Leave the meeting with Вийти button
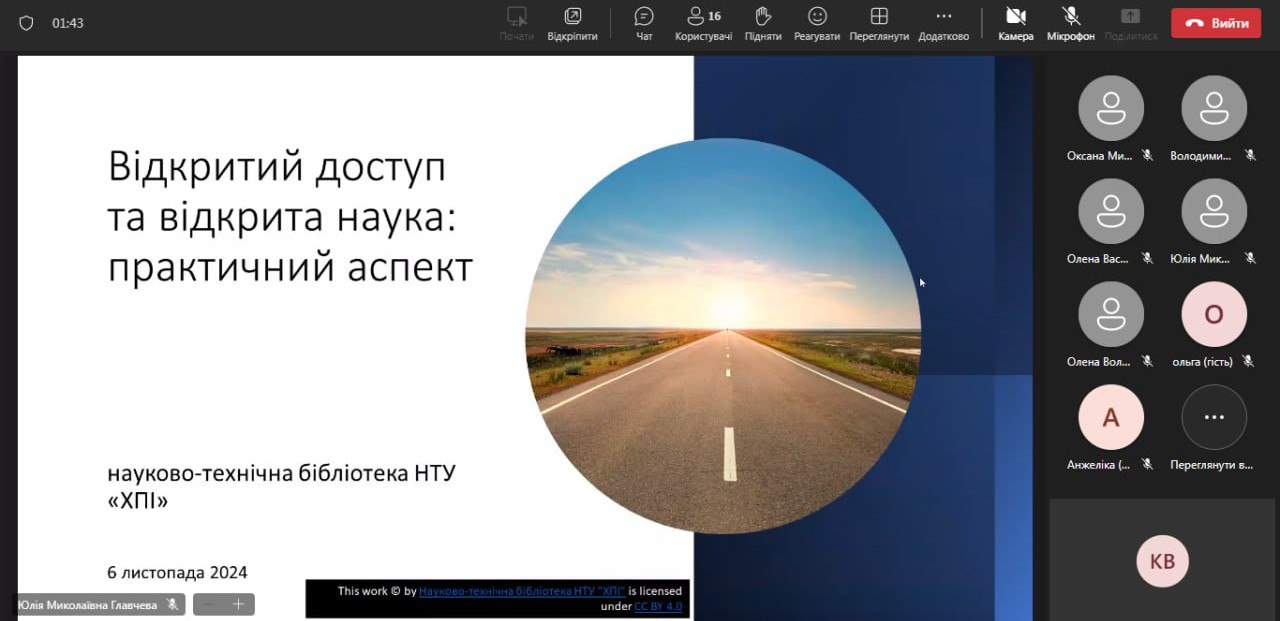 (x=1216, y=23)
